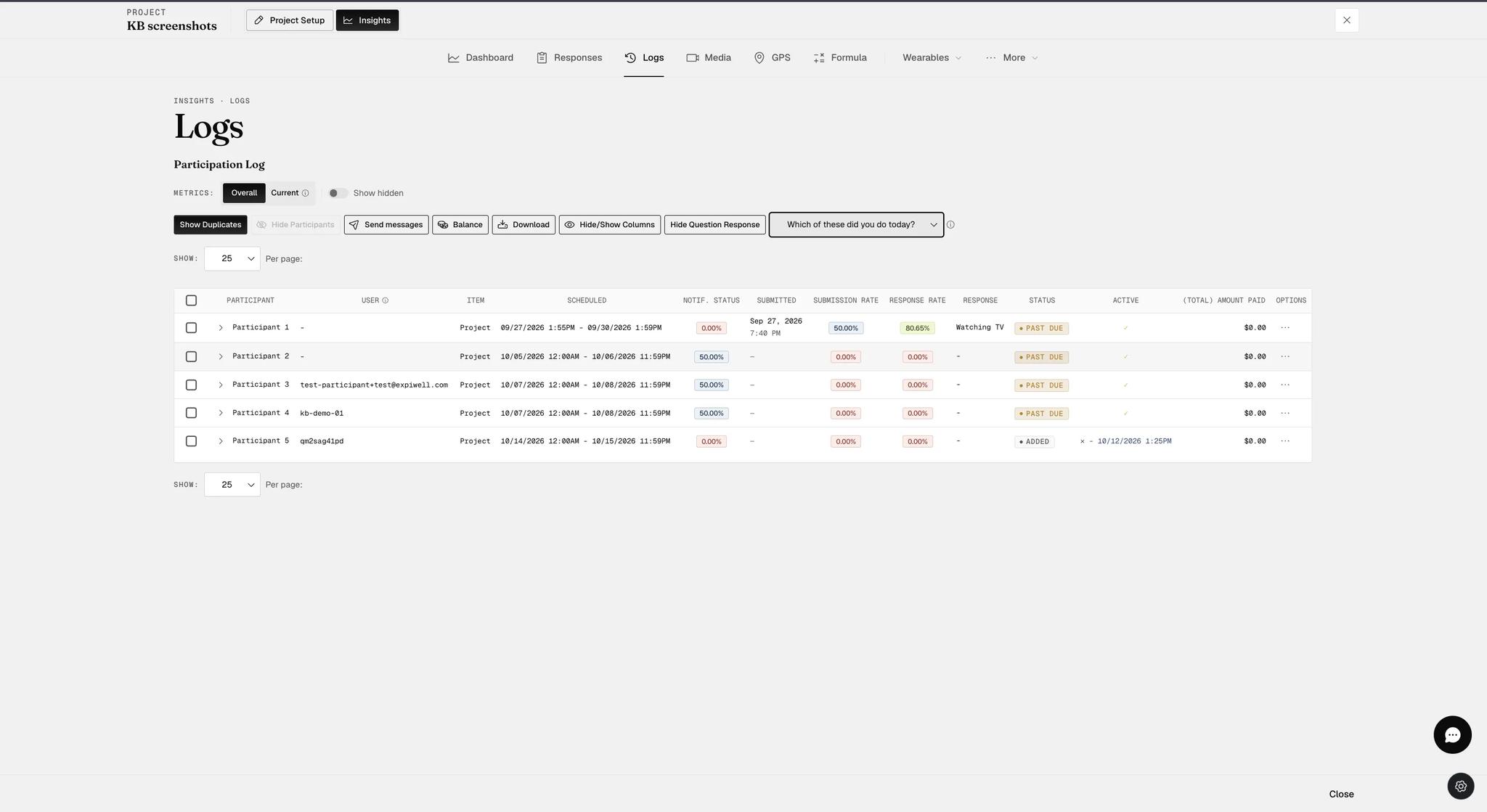Click the info icon after question dropdown
The image size is (1487, 812).
(x=950, y=225)
